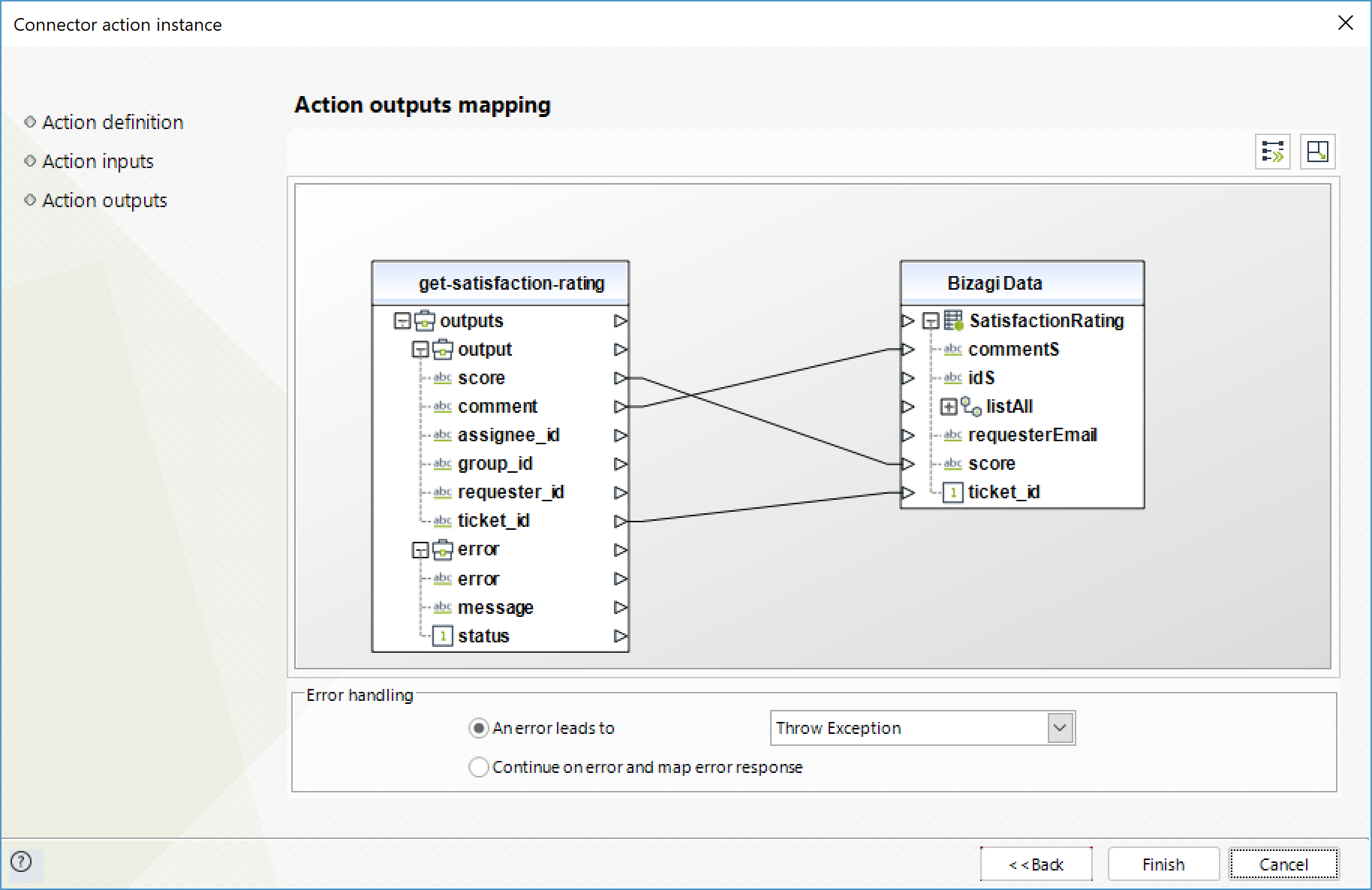Click the SatisfactionRating input connector arrow
The width and height of the screenshot is (1372, 890).
click(x=908, y=320)
